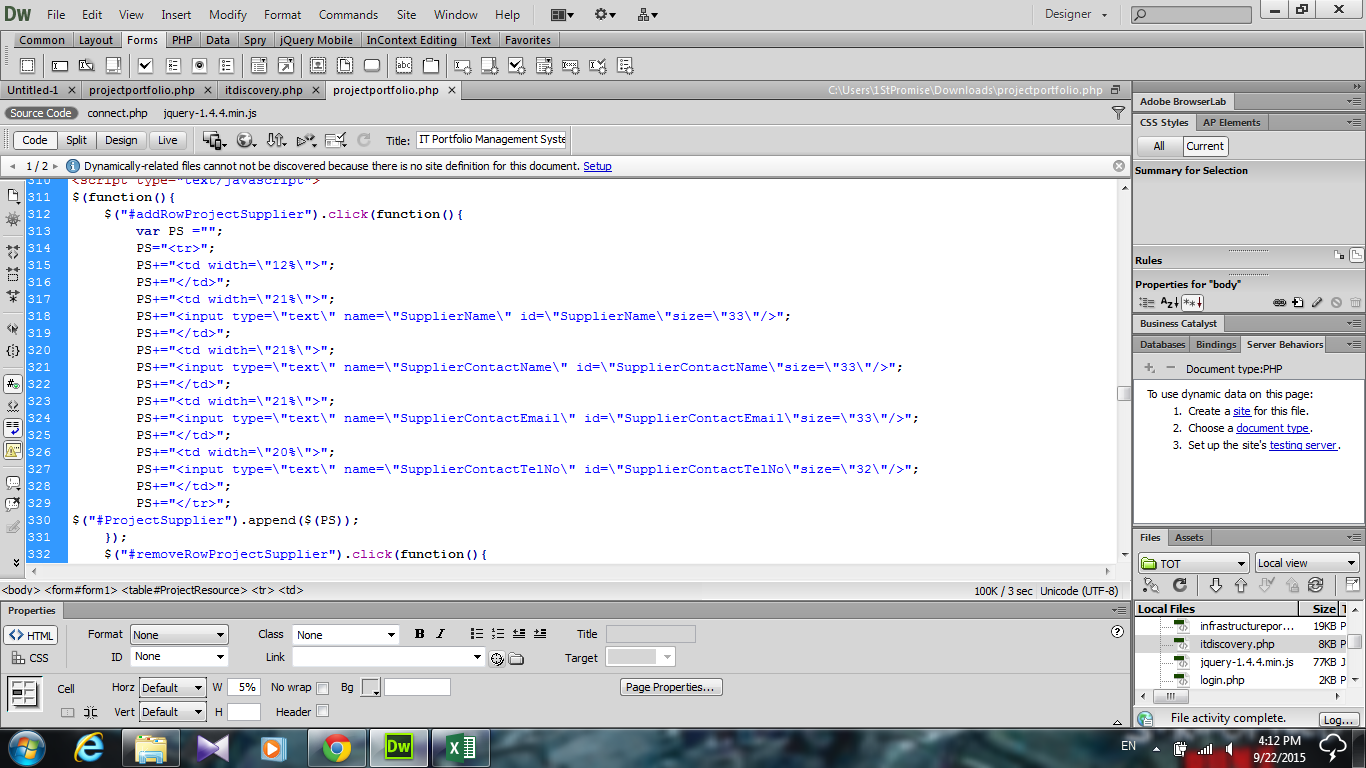Apply italic with the I icon
The height and width of the screenshot is (768, 1366).
pos(440,634)
